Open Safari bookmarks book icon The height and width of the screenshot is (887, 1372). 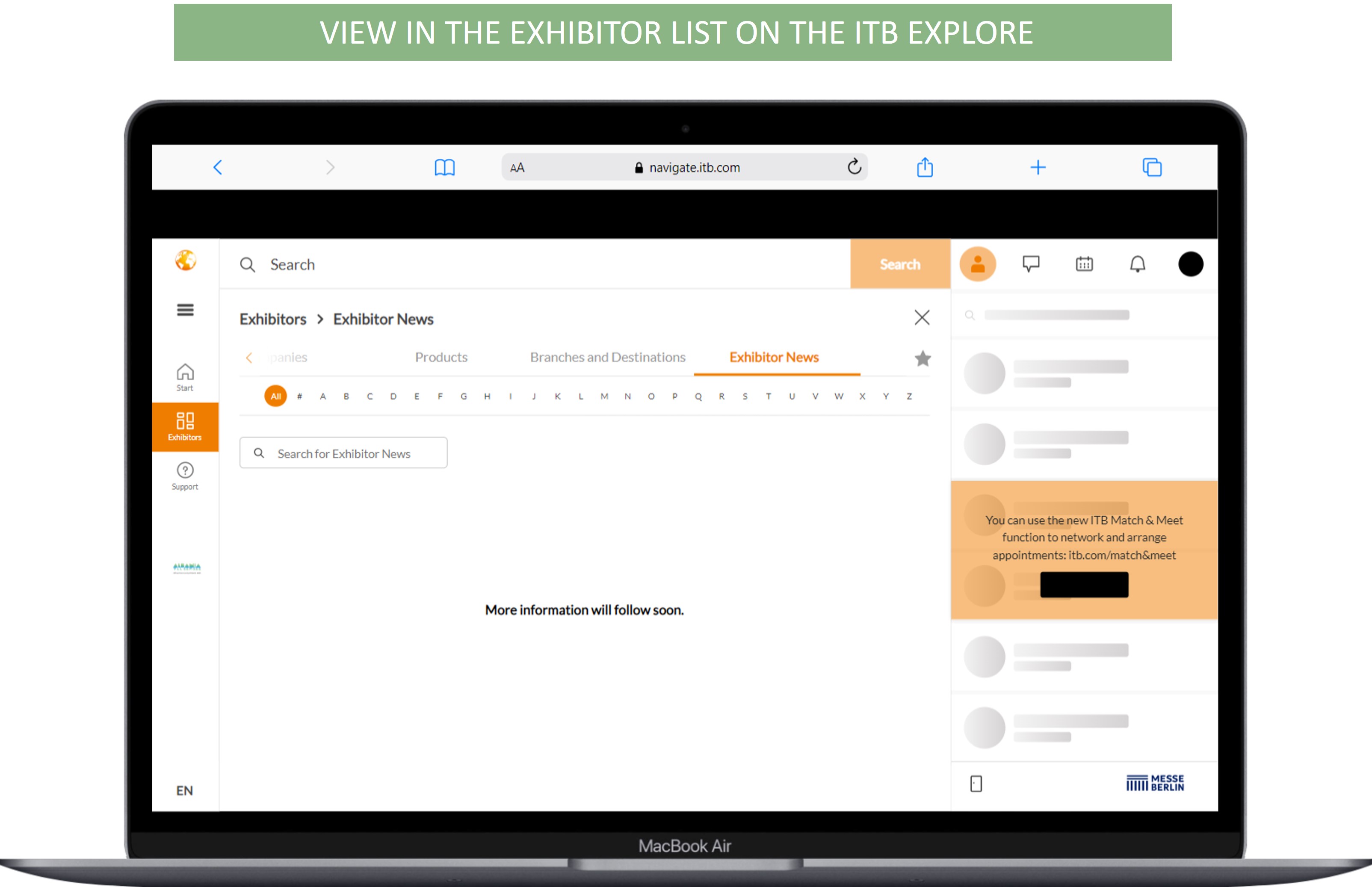(444, 168)
